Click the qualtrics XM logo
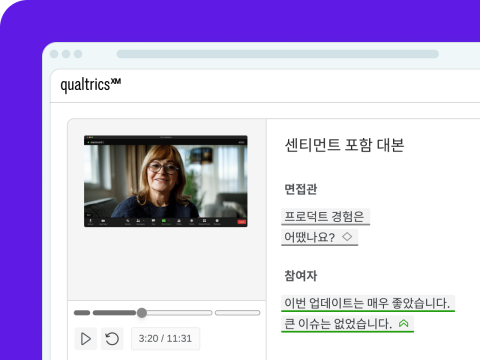 click(x=91, y=85)
